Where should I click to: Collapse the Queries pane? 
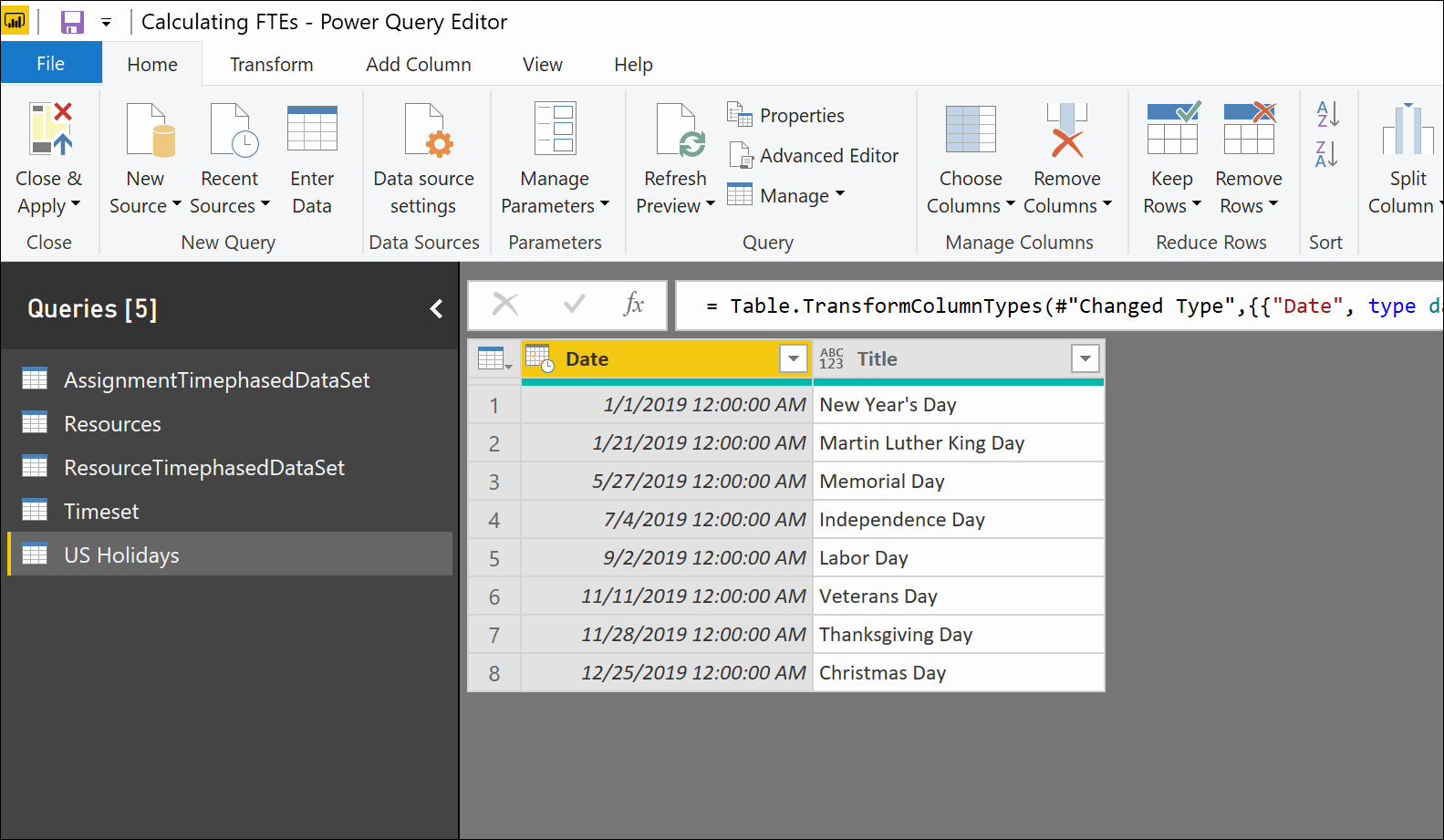436,309
